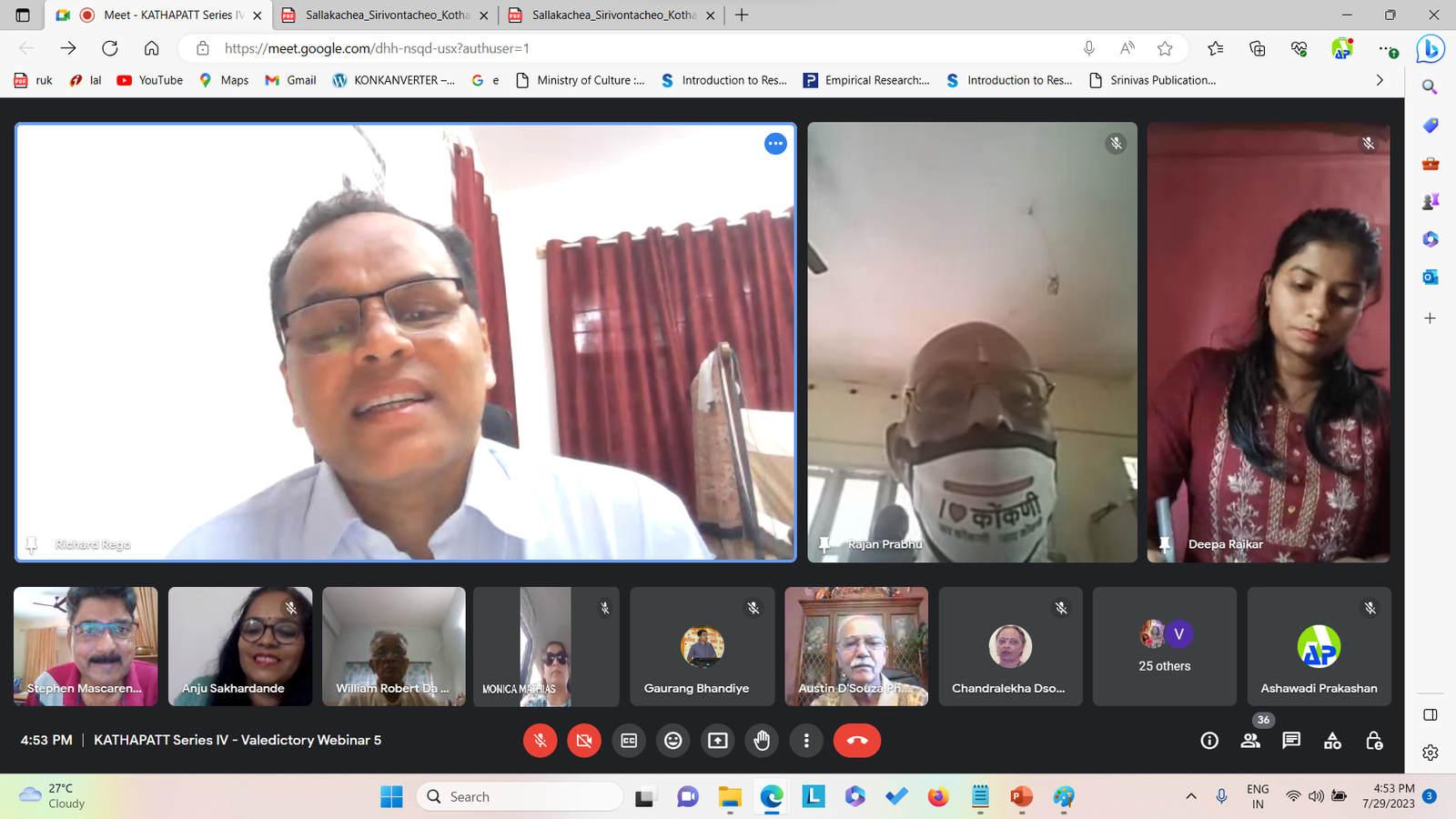Screen dimensions: 1456x819
Task: Add a sidebar app with plus icon
Action: point(1431,318)
